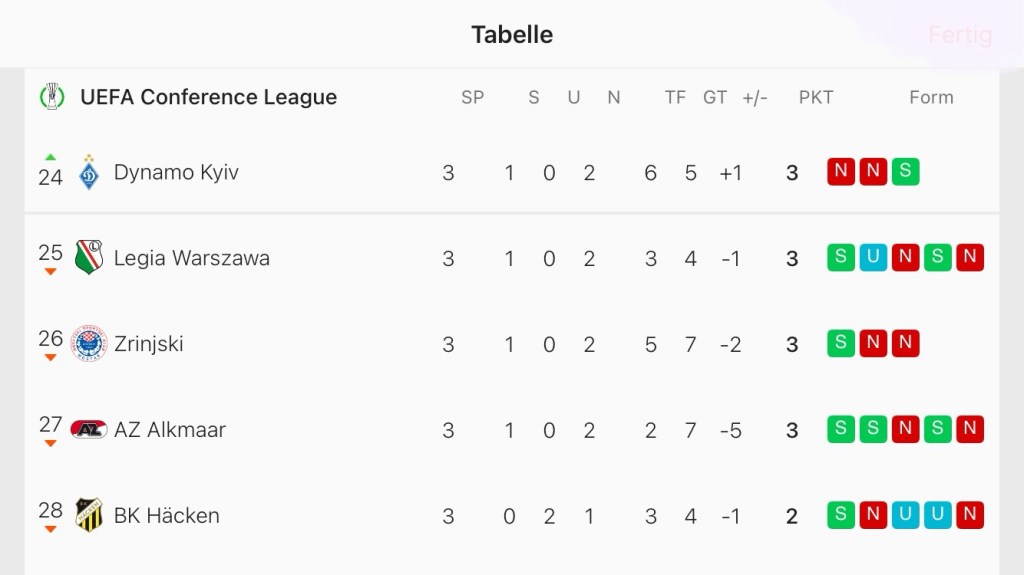Click the UEFA Conference League logo icon

pyautogui.click(x=50, y=97)
